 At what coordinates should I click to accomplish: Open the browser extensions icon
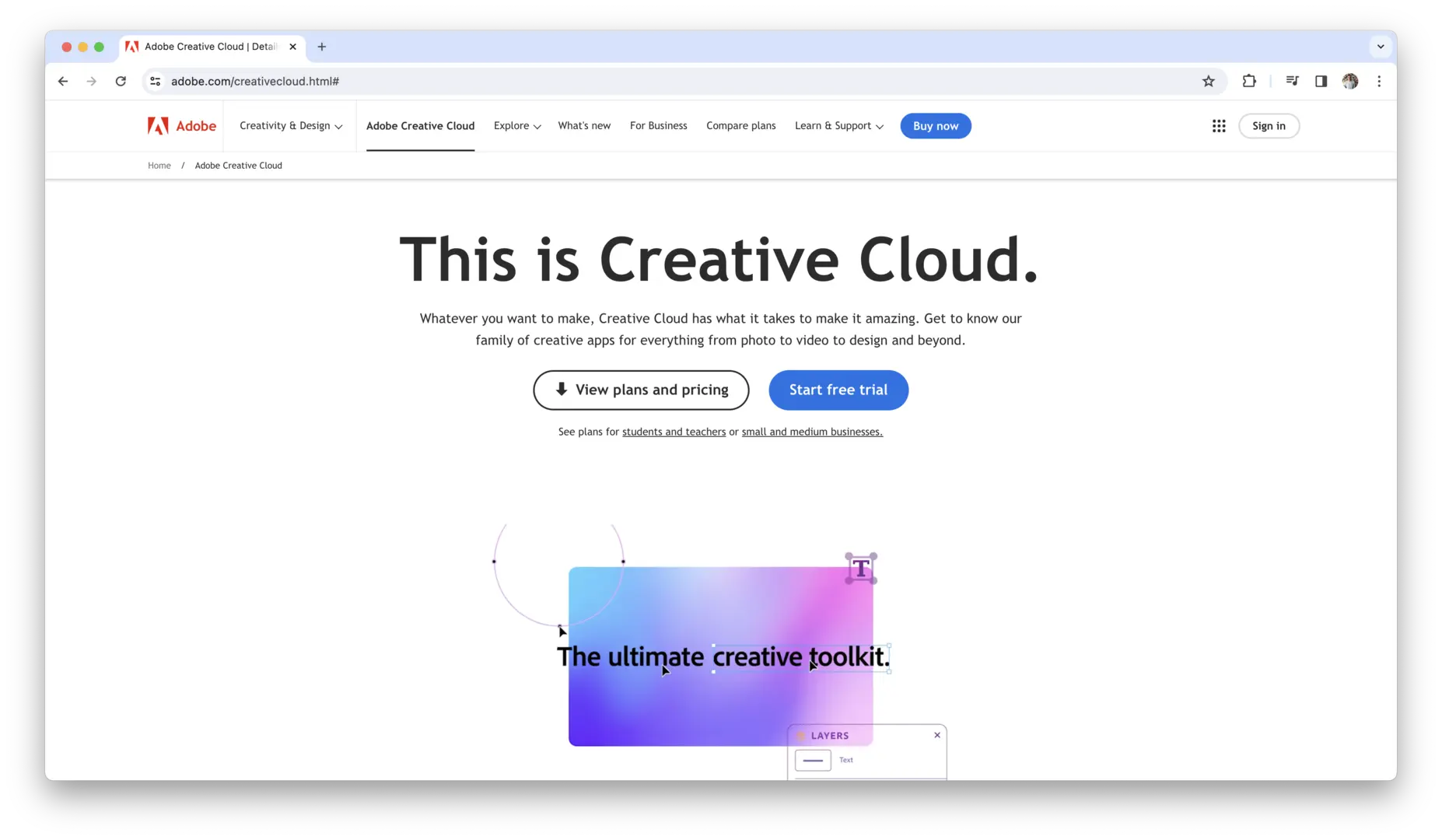[x=1249, y=81]
